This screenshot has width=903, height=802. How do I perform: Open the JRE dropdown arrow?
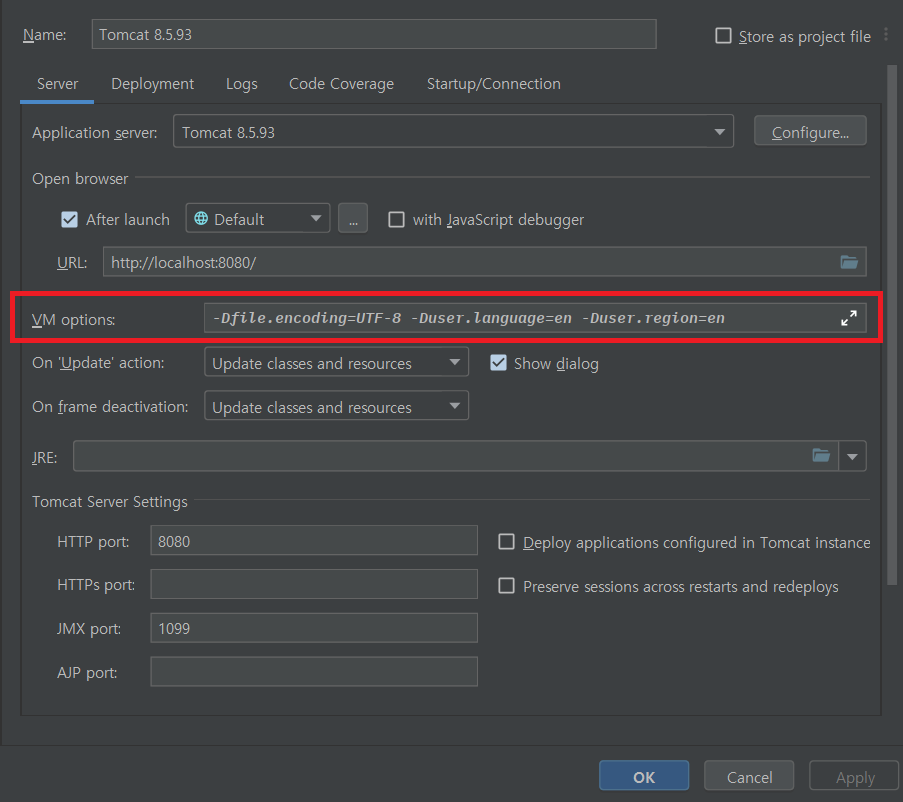(x=853, y=456)
